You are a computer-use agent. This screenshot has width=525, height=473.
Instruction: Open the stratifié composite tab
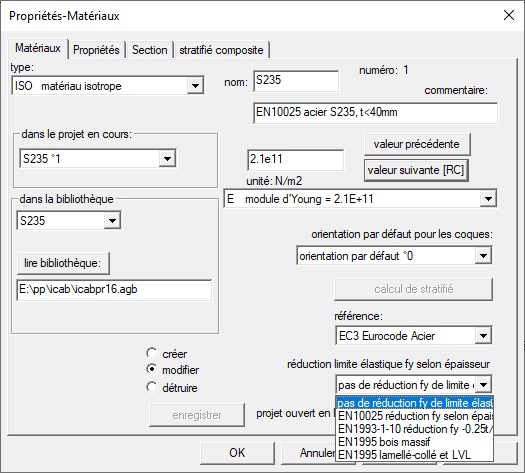point(221,50)
